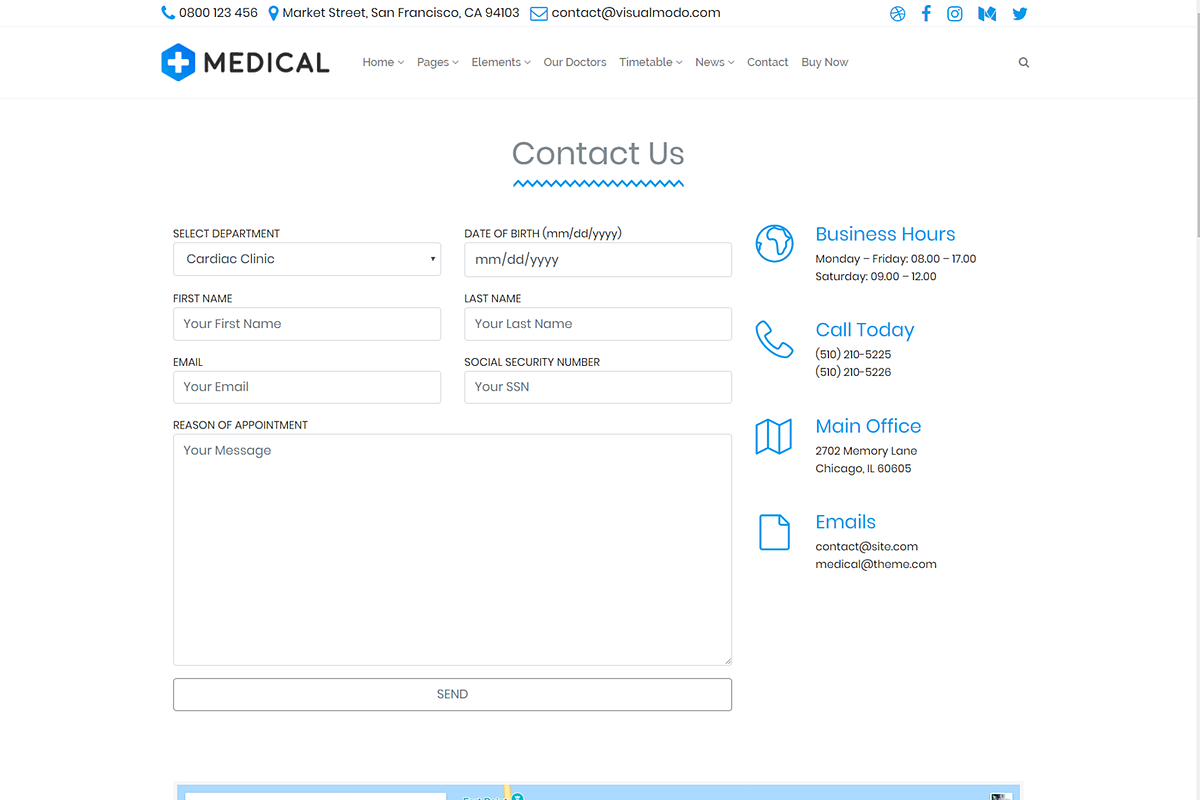Screen dimensions: 1200x800
Task: Open the Our Doctors page
Action: click(x=575, y=62)
